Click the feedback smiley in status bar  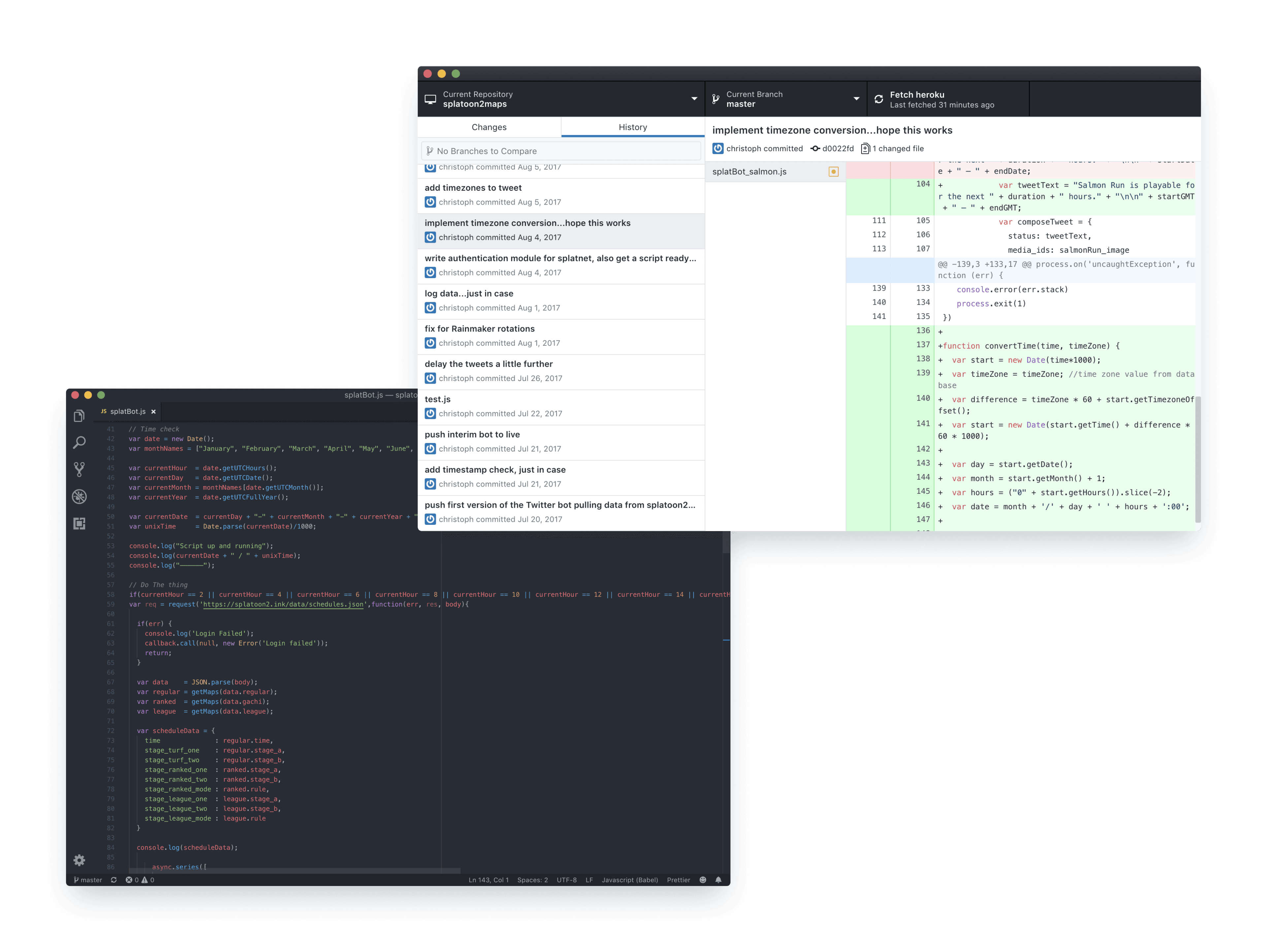(702, 880)
